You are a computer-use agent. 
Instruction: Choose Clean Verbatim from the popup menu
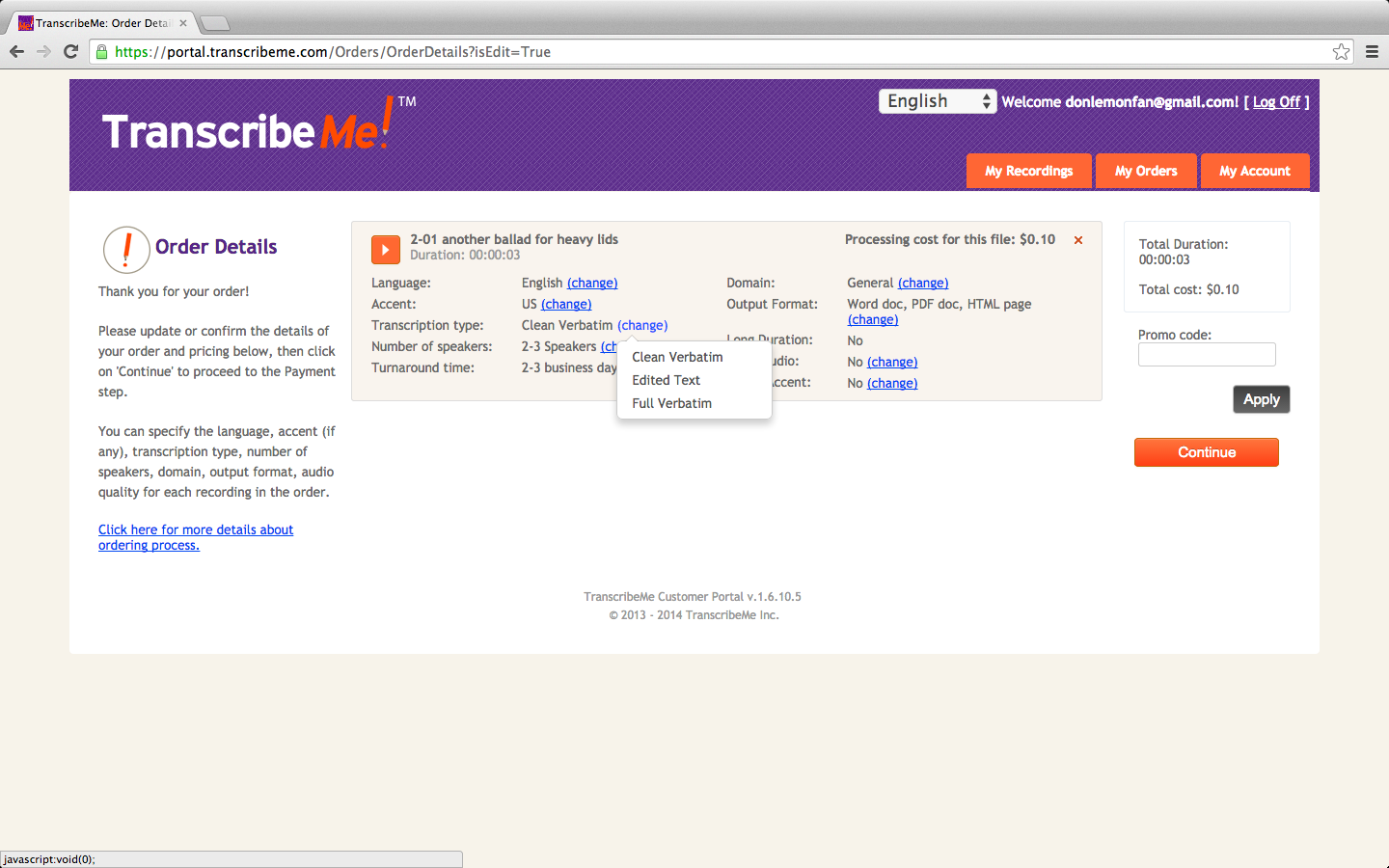[x=677, y=357]
